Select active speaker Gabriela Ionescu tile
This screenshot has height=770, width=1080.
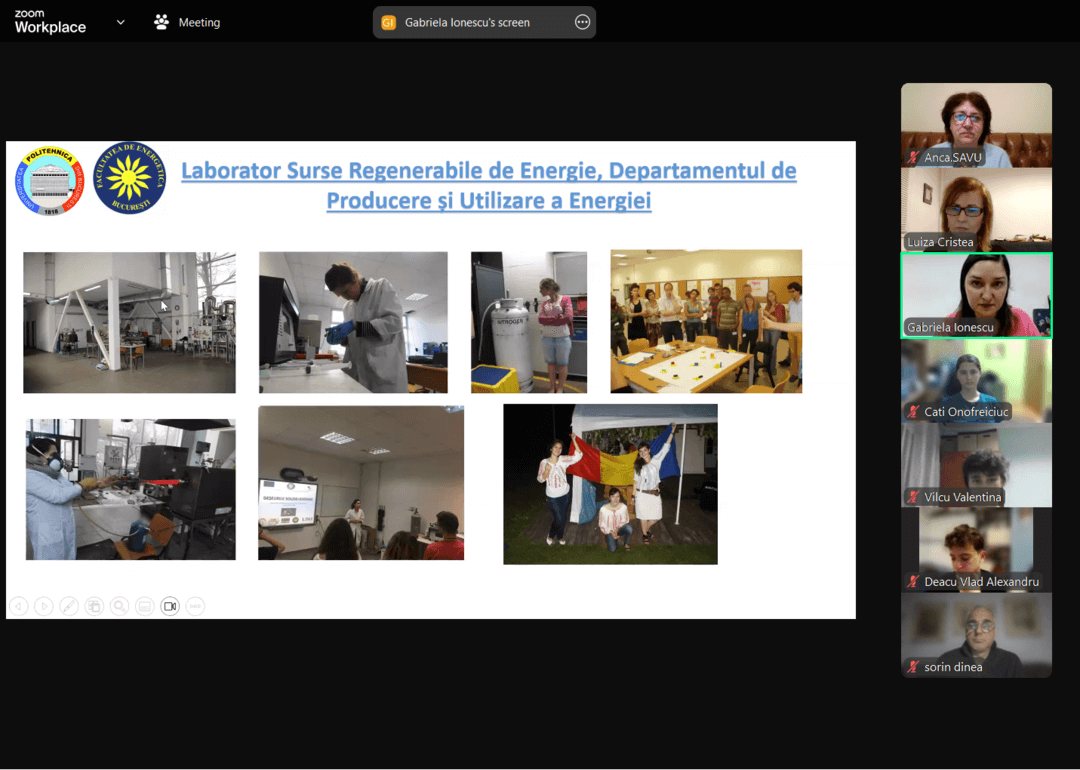click(976, 295)
